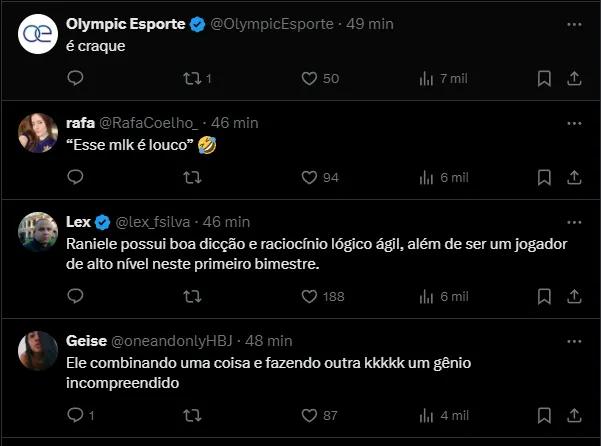Like rafa's "Esse mlk é louco" tweet
This screenshot has height=446, width=601.
tap(309, 177)
